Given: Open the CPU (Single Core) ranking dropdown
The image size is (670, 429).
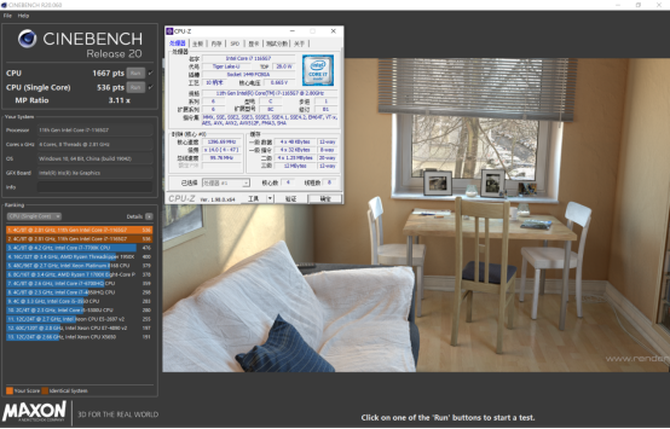Looking at the screenshot, I should point(34,216).
